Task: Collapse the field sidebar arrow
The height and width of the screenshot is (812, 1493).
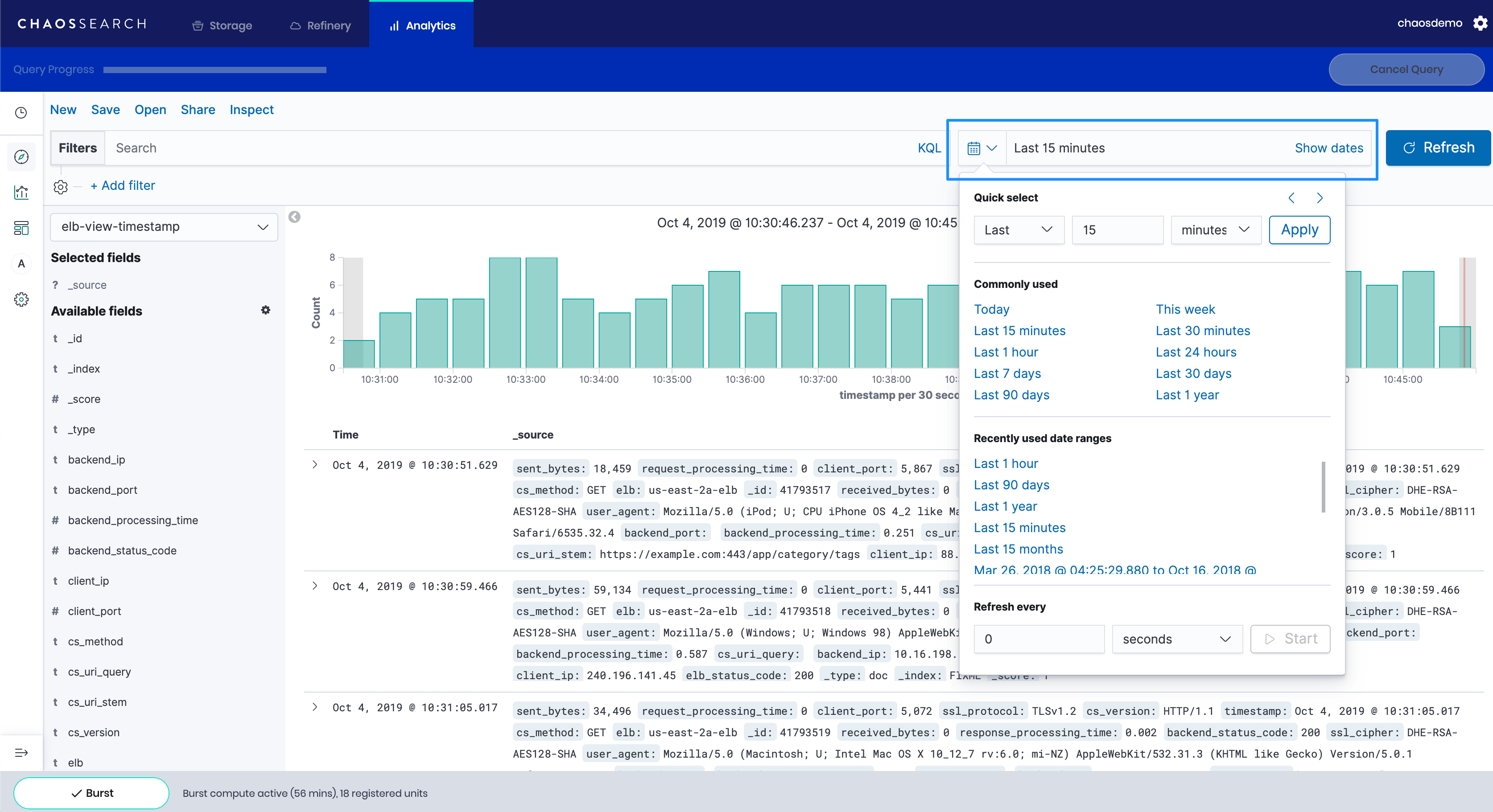Action: point(294,217)
